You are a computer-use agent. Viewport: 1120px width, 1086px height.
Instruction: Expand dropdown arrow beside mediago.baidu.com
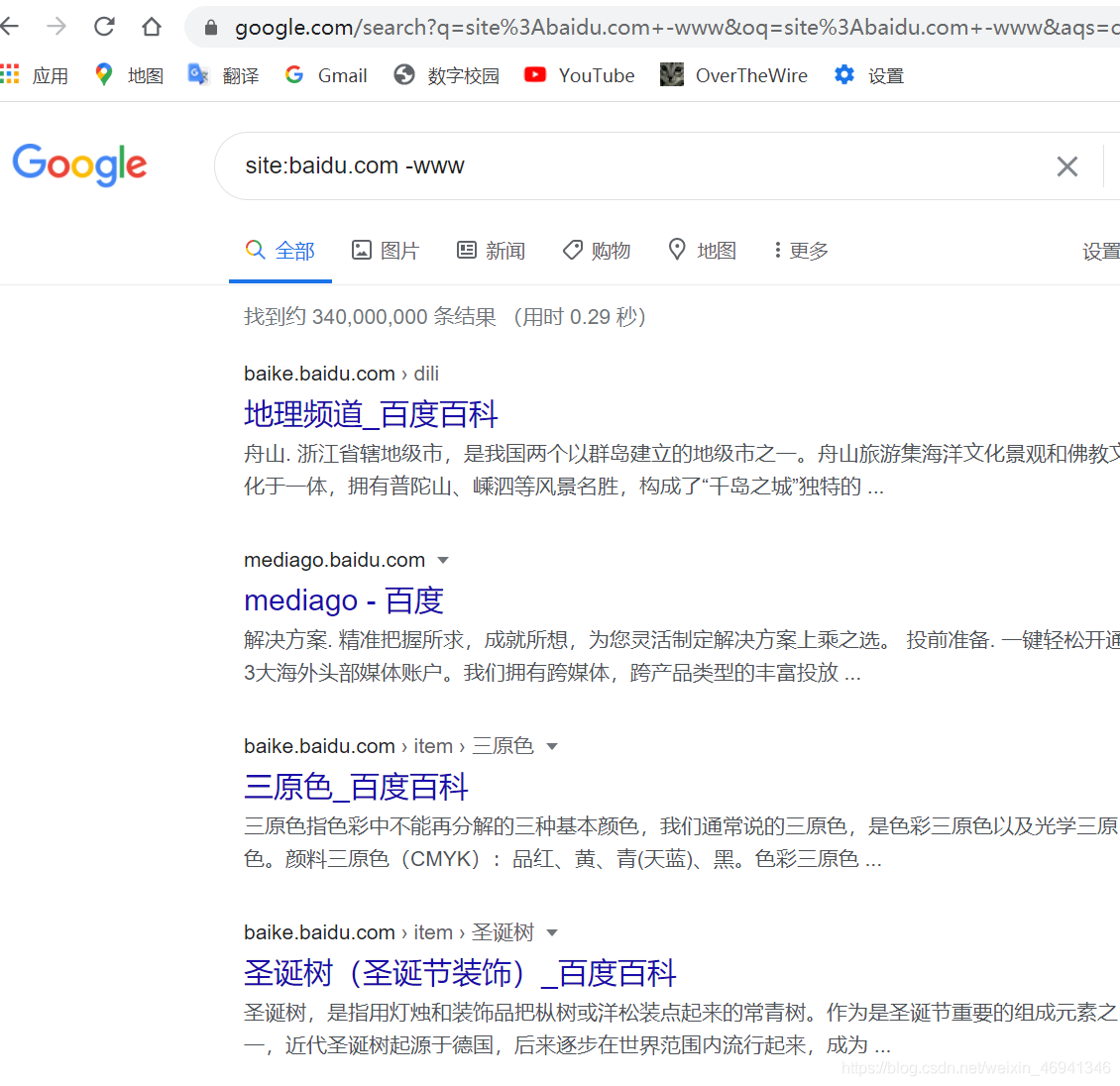coord(443,560)
